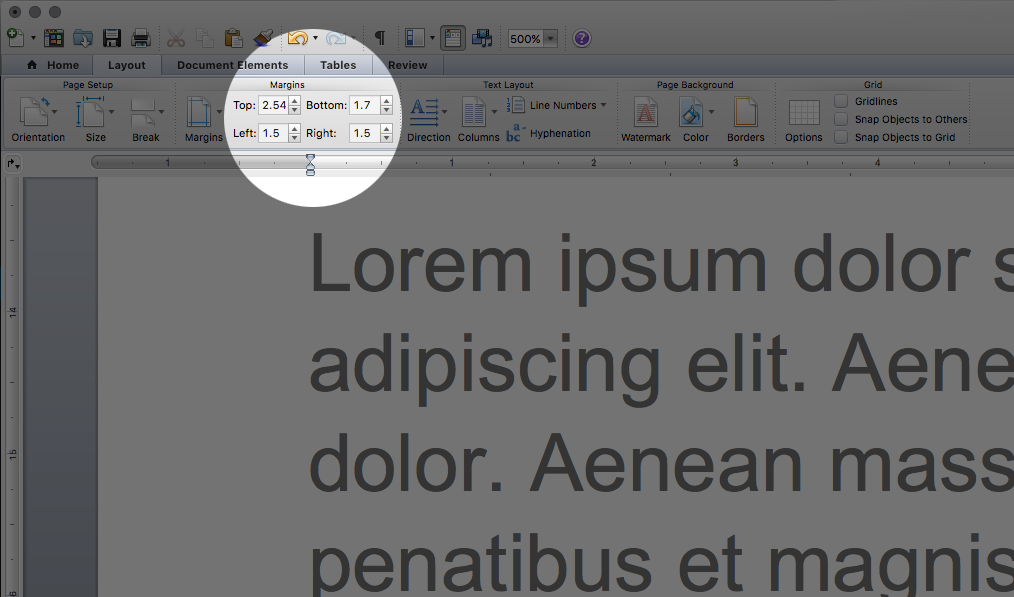
Task: Click the Orientation icon
Action: (34, 111)
